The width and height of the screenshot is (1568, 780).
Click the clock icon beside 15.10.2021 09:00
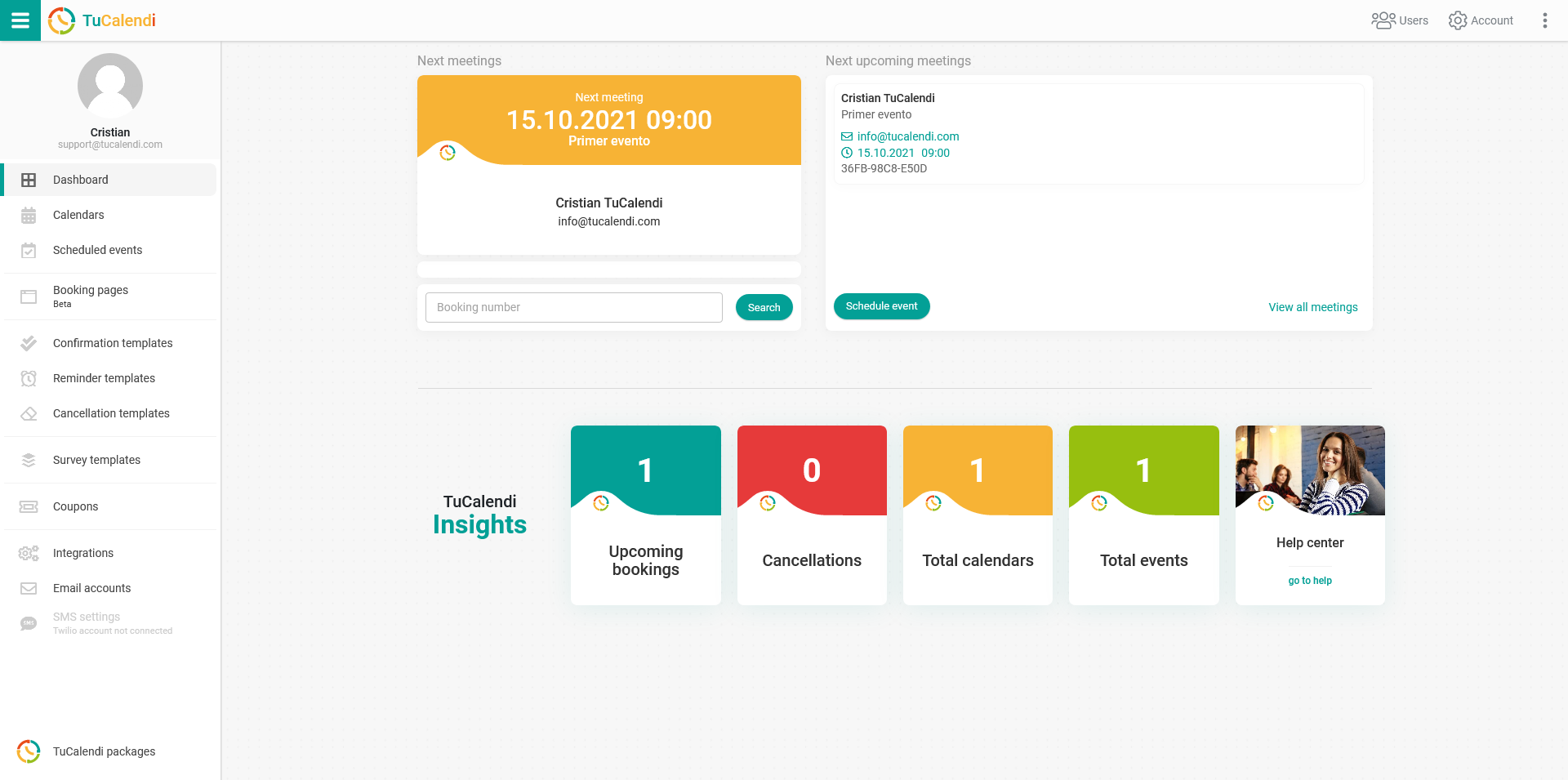tap(847, 153)
